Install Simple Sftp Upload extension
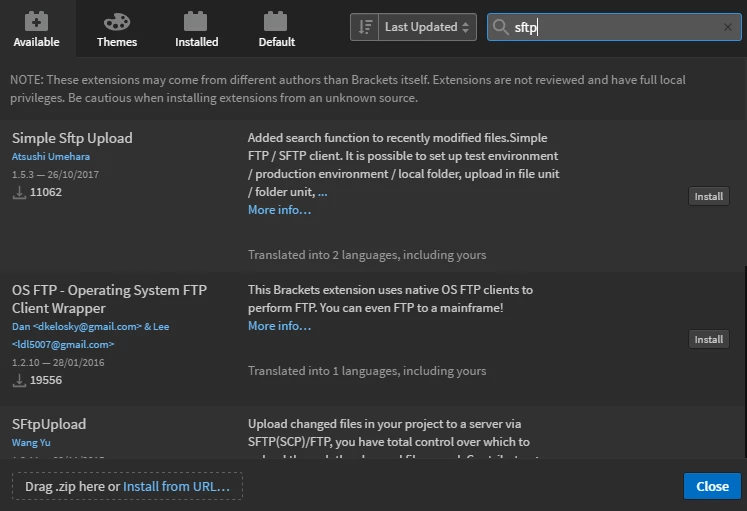Screen dimensions: 747x511 [708, 196]
